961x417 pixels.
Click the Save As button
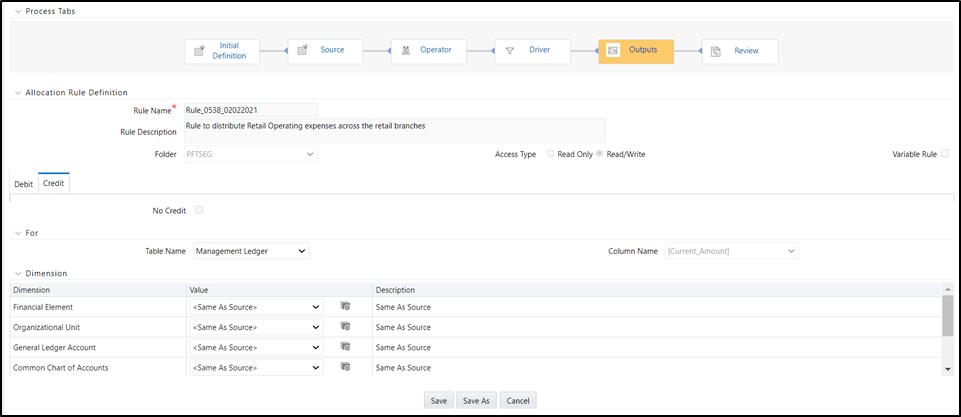[476, 400]
